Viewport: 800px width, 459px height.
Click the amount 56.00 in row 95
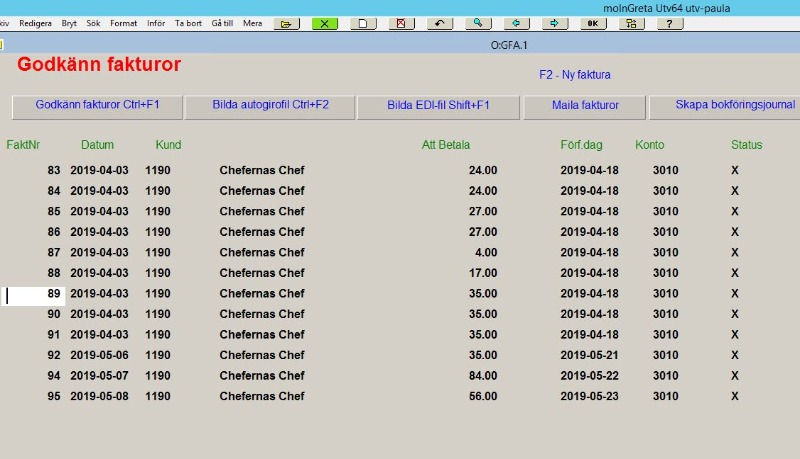pos(483,396)
